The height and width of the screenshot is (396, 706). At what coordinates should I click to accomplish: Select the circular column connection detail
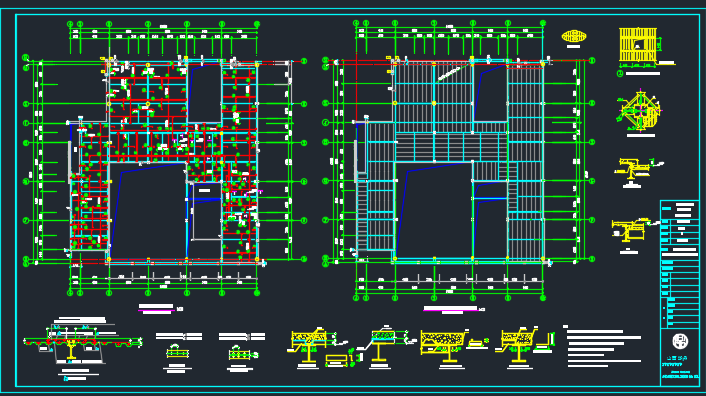point(640,111)
